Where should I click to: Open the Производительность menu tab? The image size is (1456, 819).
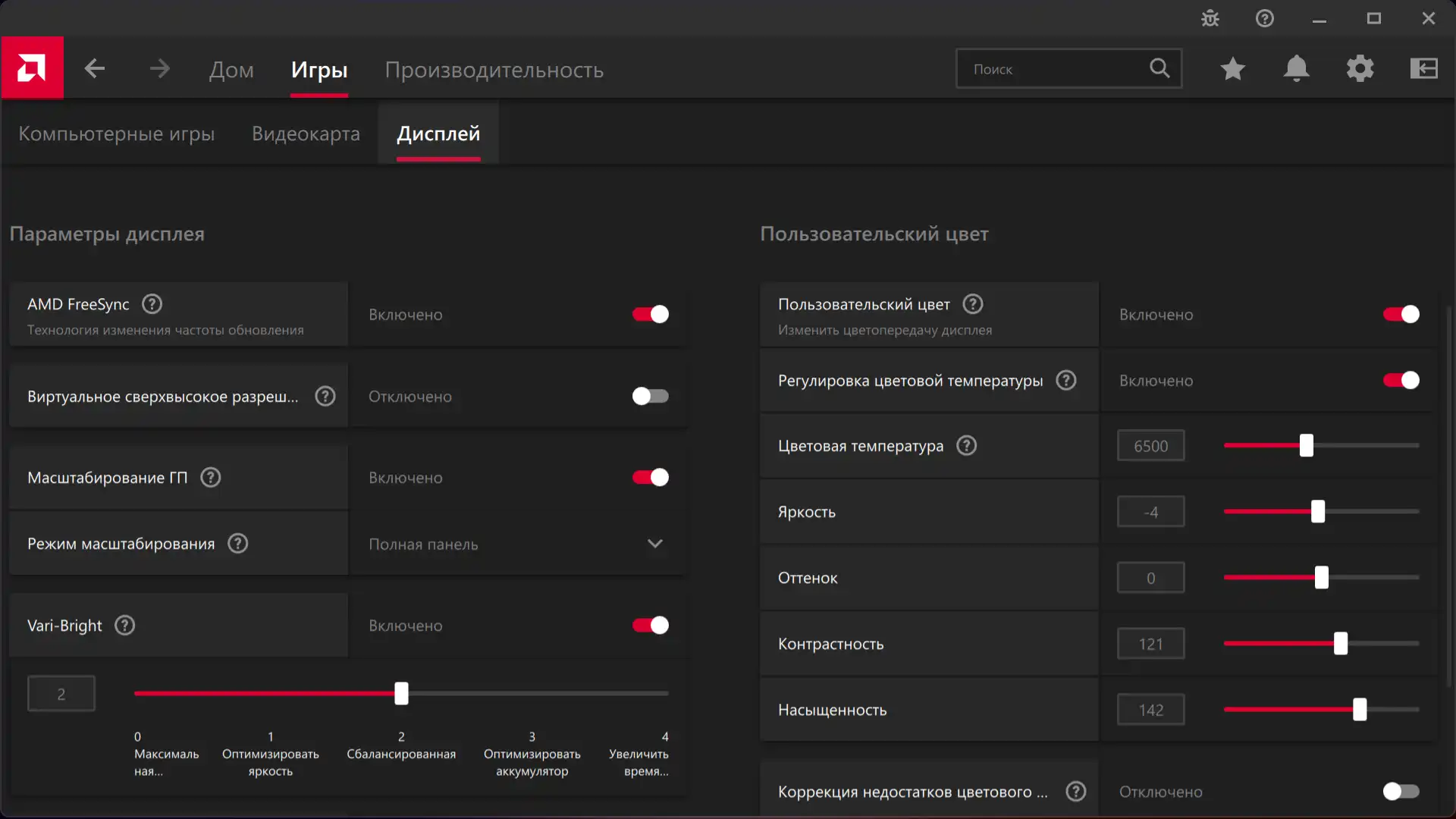(494, 70)
